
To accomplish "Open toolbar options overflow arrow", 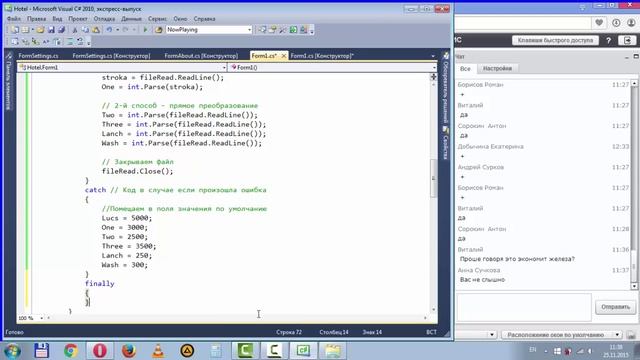I will point(312,31).
